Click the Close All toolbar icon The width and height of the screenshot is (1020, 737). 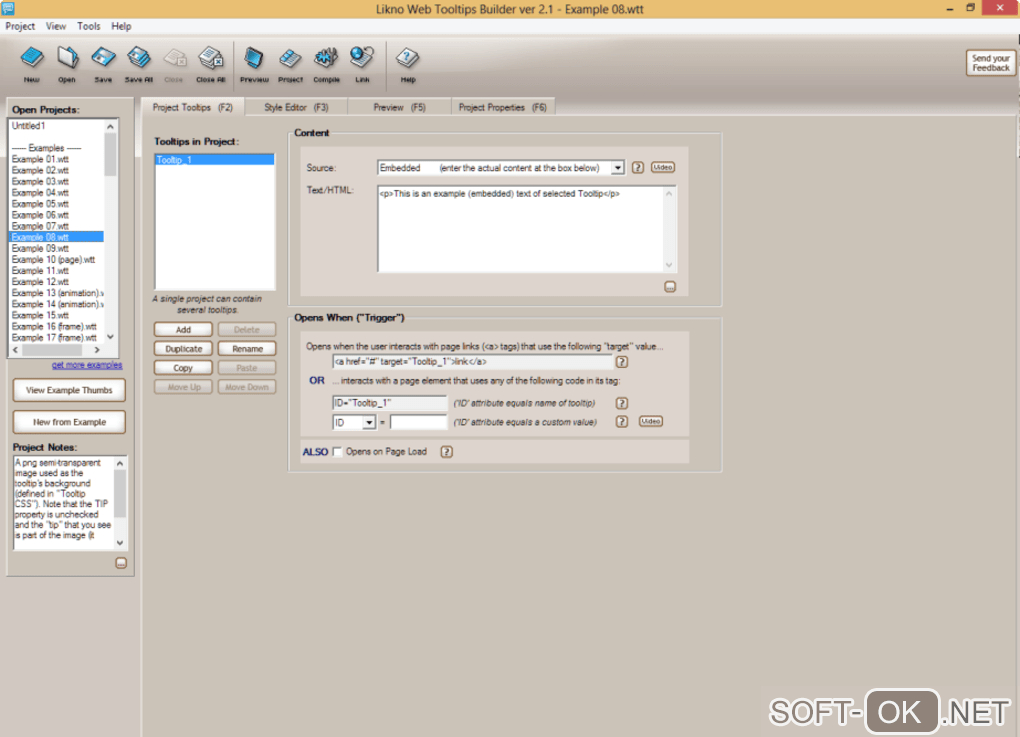(211, 64)
